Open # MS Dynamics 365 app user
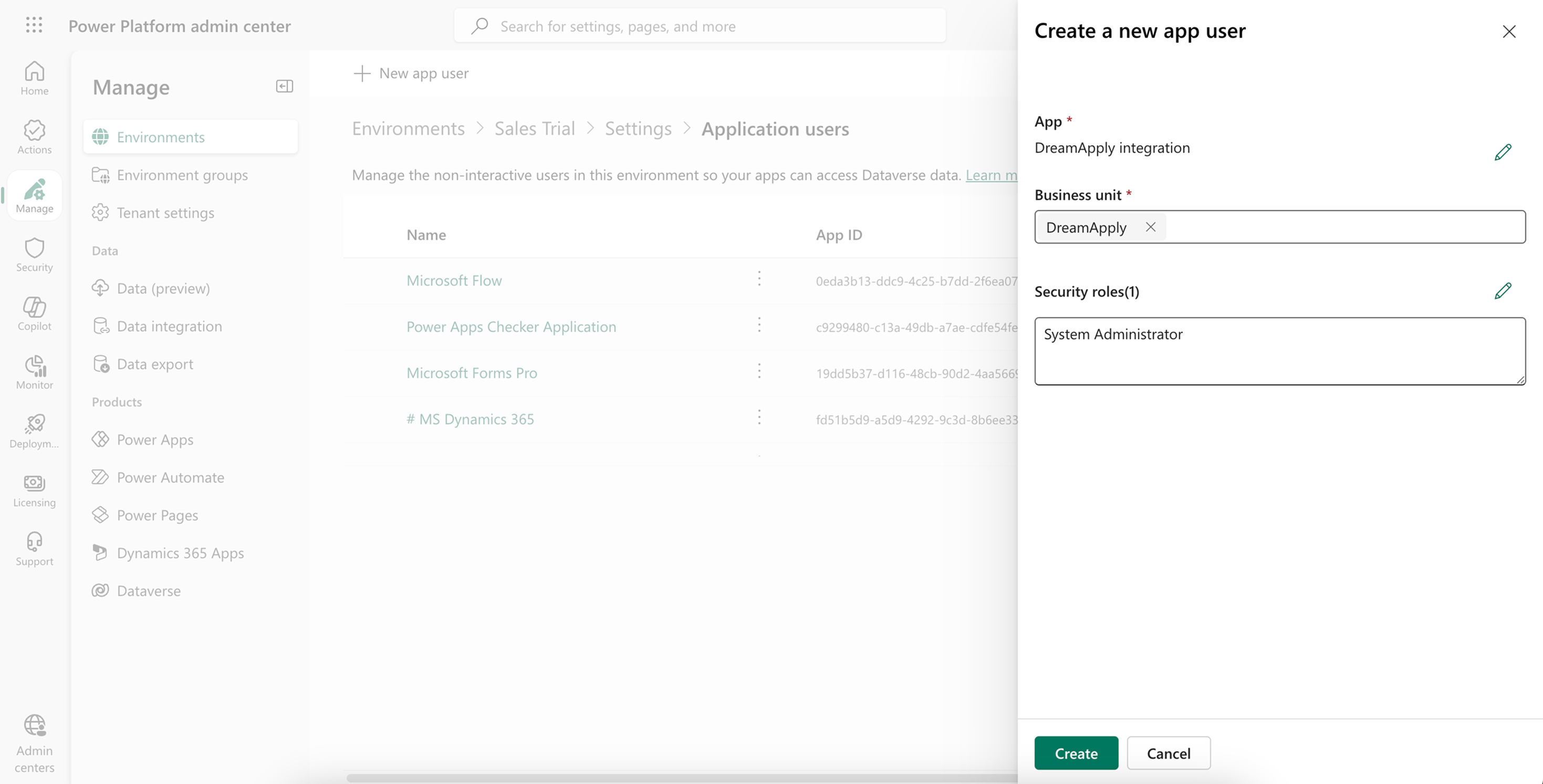 coord(470,419)
